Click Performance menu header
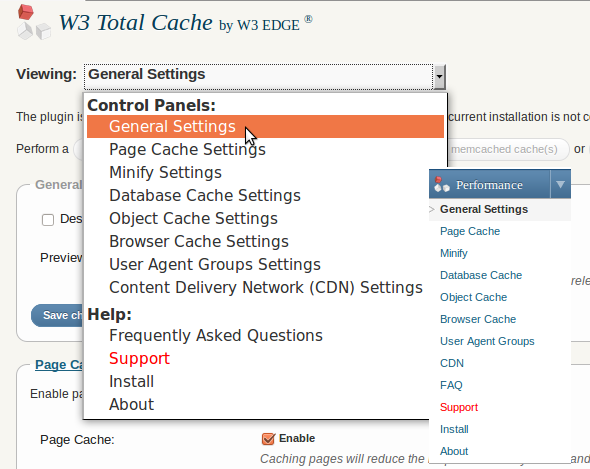This screenshot has width=590, height=469. [x=490, y=184]
